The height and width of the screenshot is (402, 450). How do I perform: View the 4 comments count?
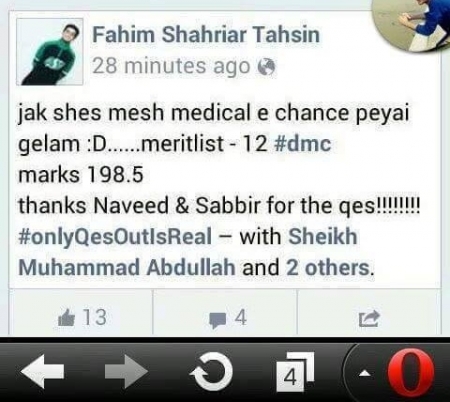(x=240, y=317)
